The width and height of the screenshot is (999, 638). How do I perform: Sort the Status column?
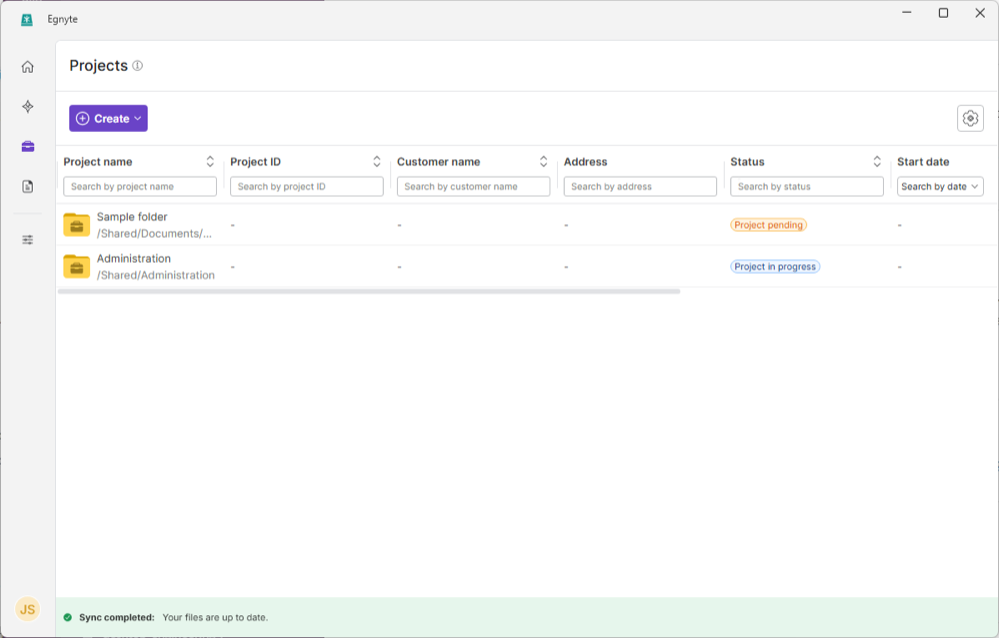tap(877, 162)
